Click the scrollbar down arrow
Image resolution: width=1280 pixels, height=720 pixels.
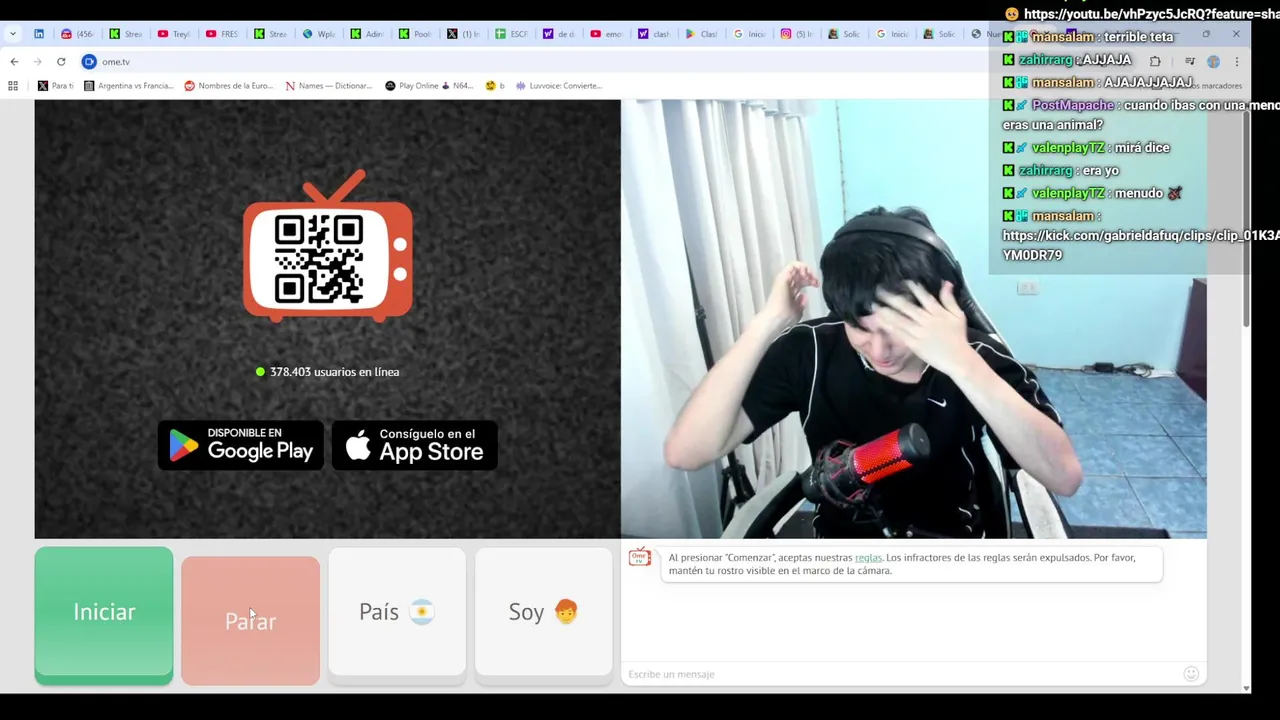pyautogui.click(x=1246, y=688)
